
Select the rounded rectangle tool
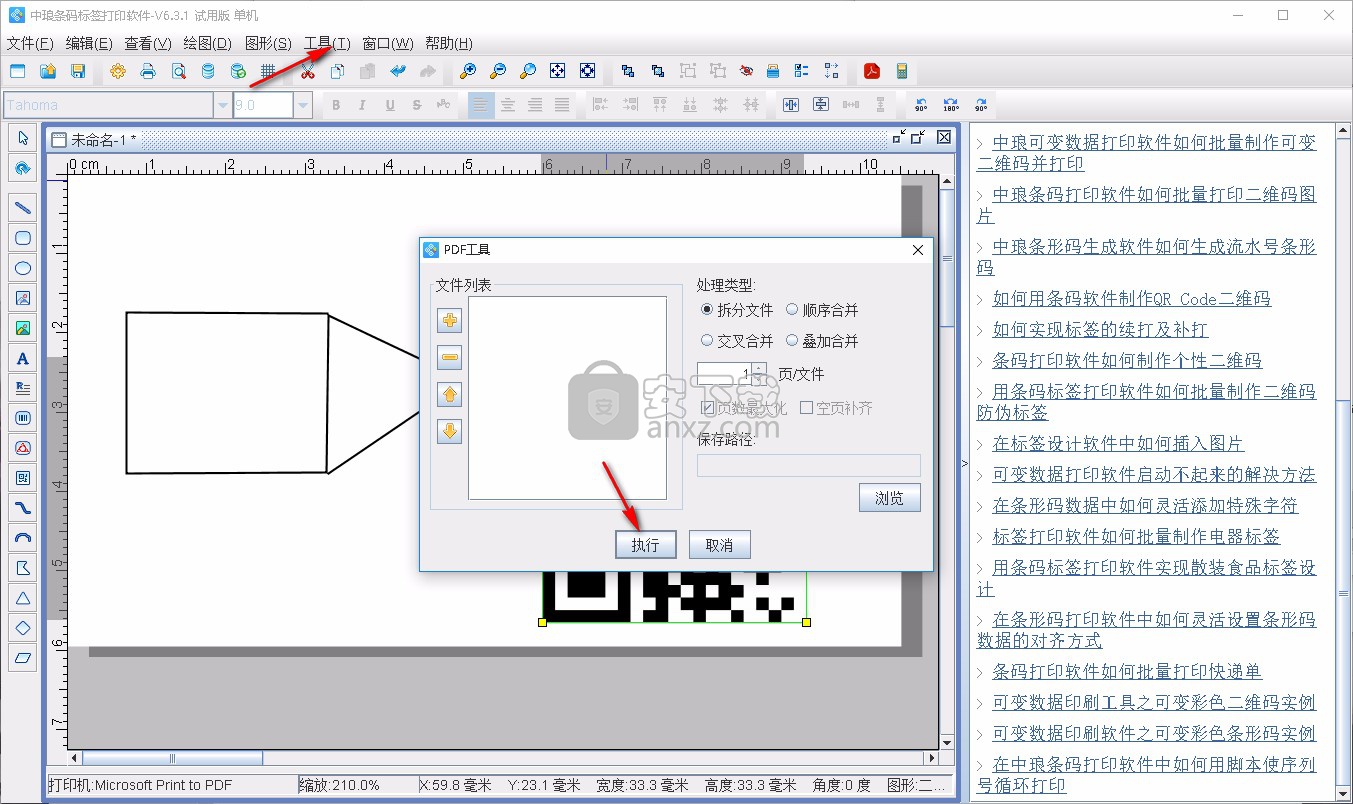click(23, 238)
